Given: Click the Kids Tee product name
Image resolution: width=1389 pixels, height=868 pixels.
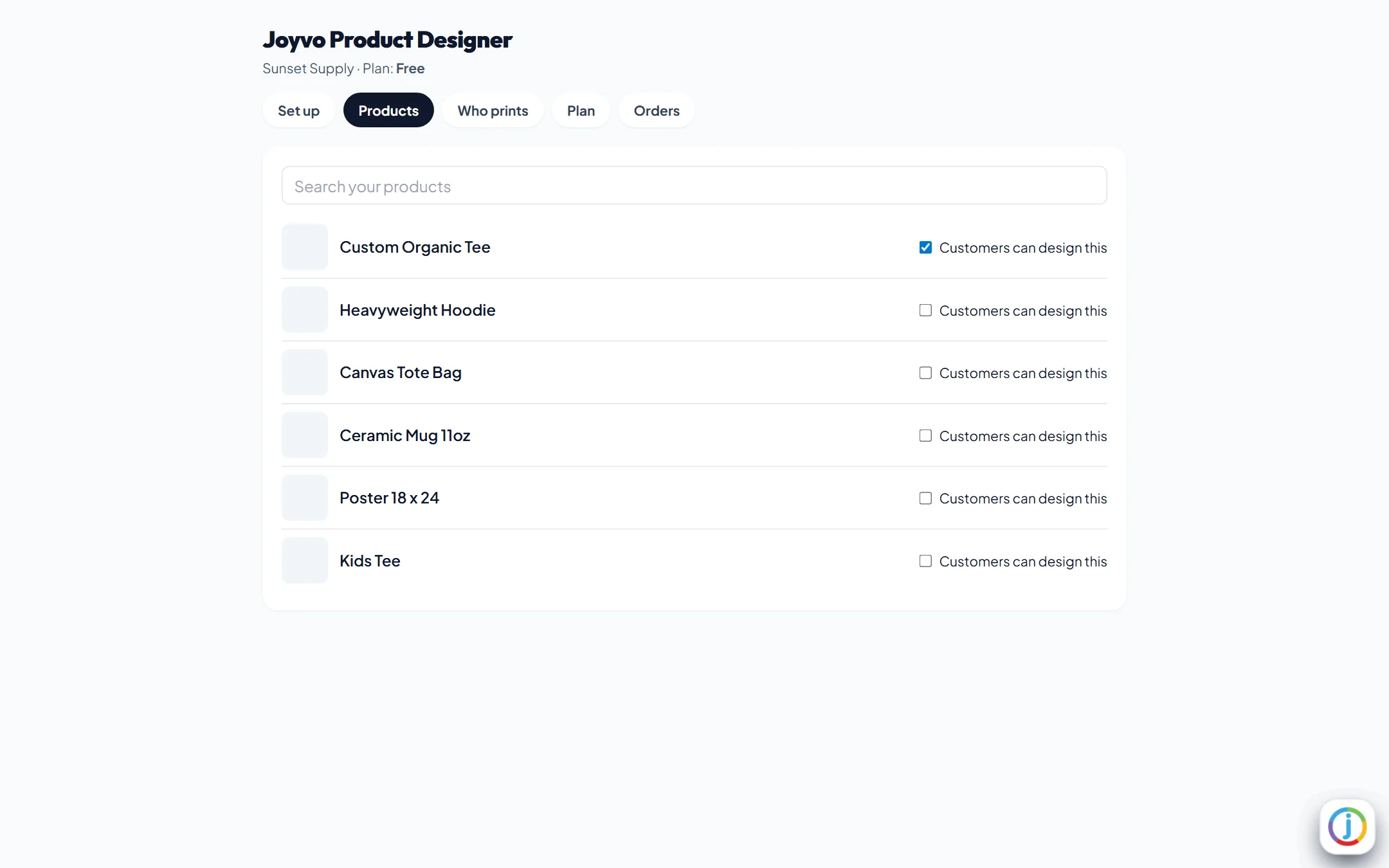Looking at the screenshot, I should [x=370, y=561].
